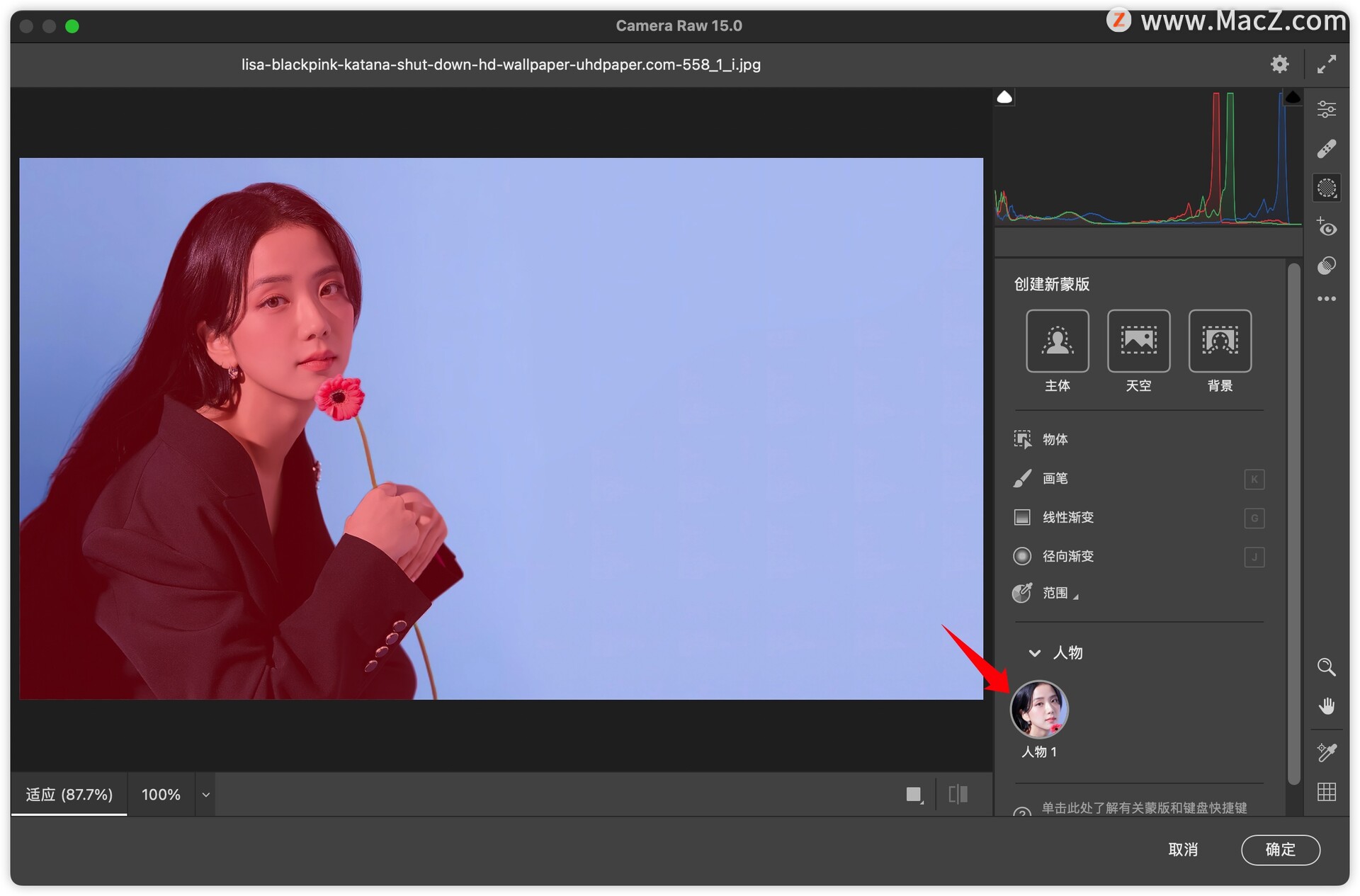Collapse the 人物 section chevron
1360x896 pixels.
[1034, 653]
